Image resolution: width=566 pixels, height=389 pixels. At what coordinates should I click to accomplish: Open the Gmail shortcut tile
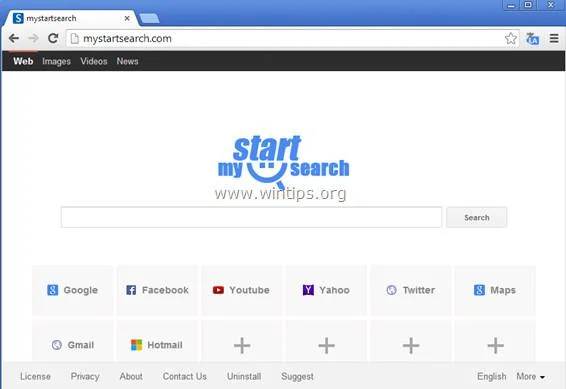click(73, 341)
